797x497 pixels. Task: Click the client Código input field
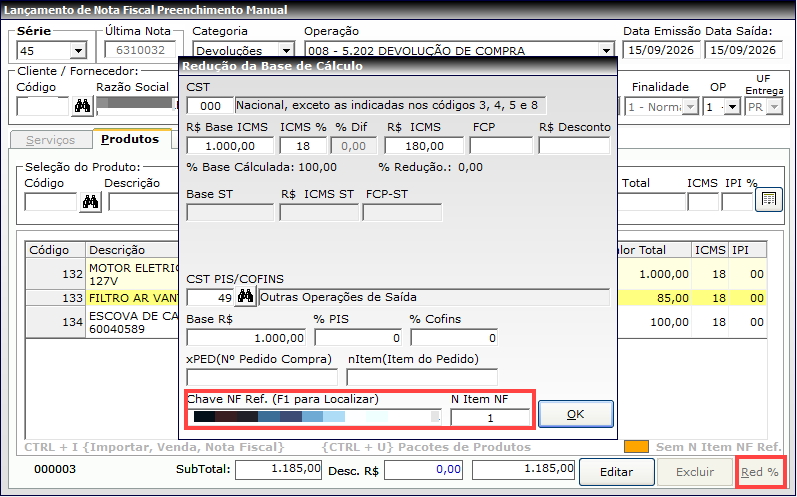coord(43,106)
